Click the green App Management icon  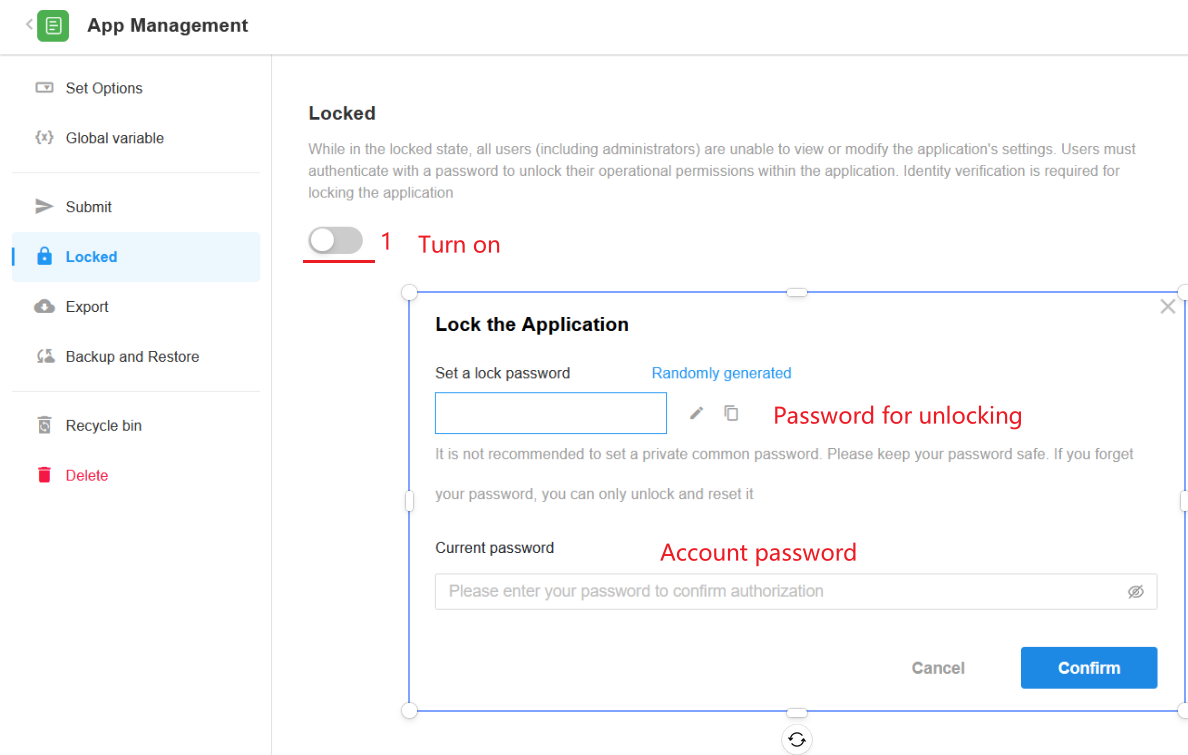(x=53, y=26)
